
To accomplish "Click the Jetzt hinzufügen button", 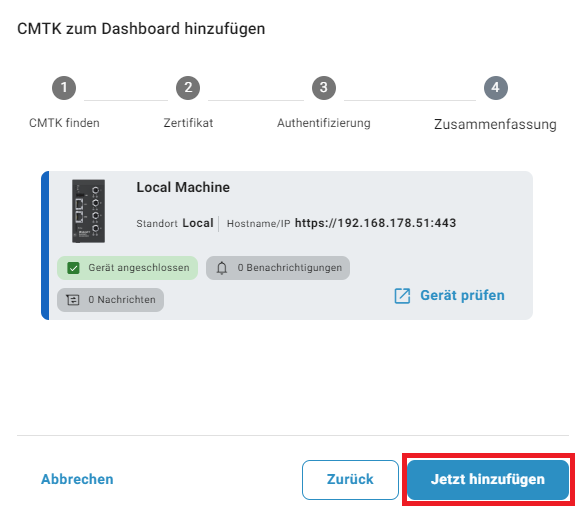I will click(x=488, y=480).
